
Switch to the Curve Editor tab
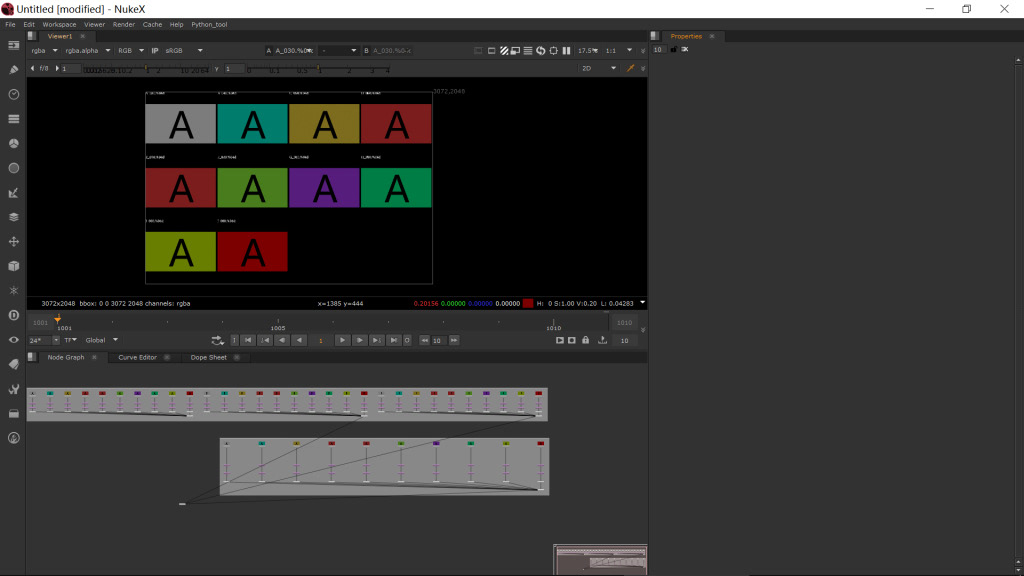point(137,357)
